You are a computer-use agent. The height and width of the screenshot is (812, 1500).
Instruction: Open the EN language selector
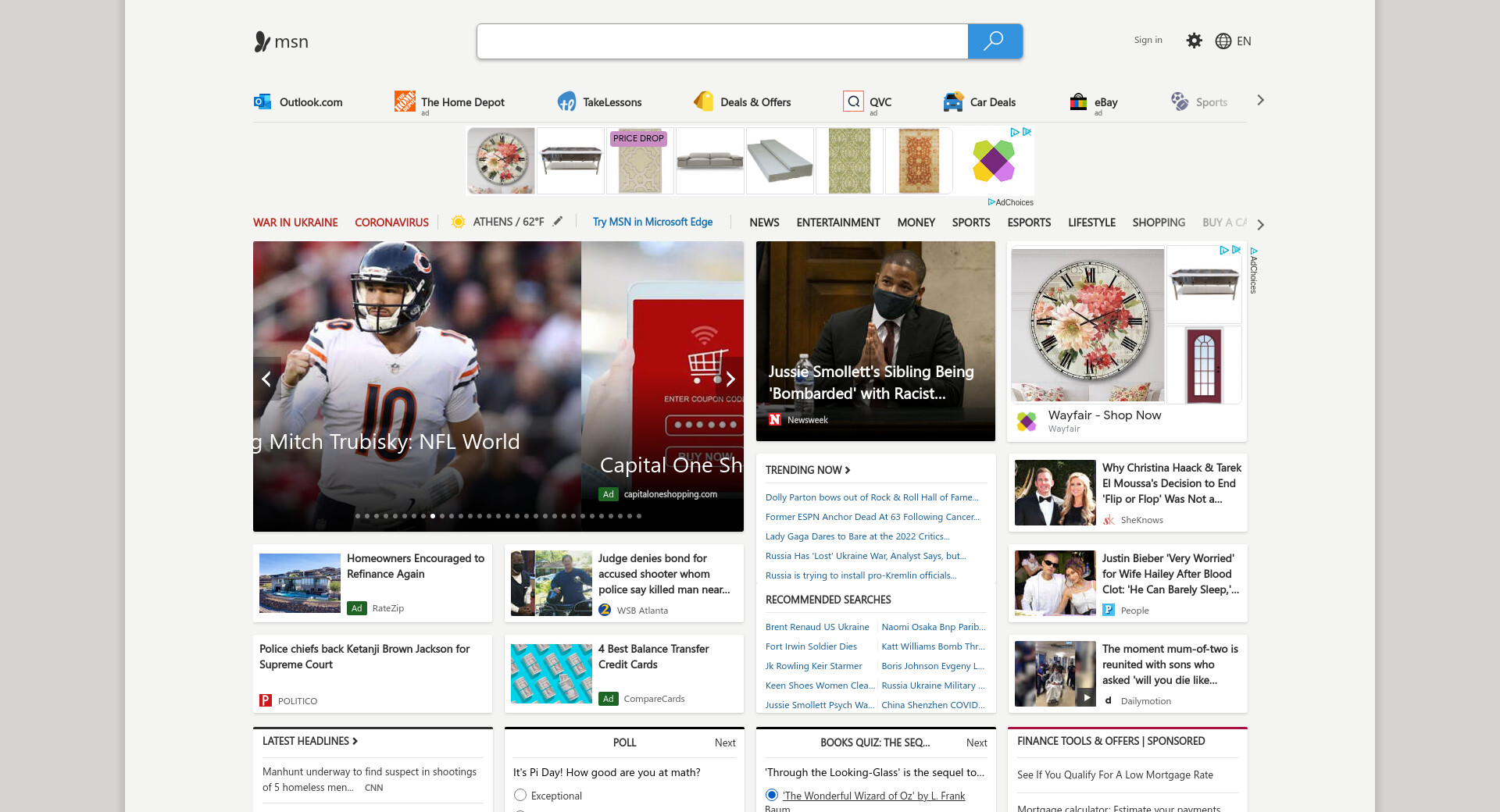pyautogui.click(x=1244, y=41)
